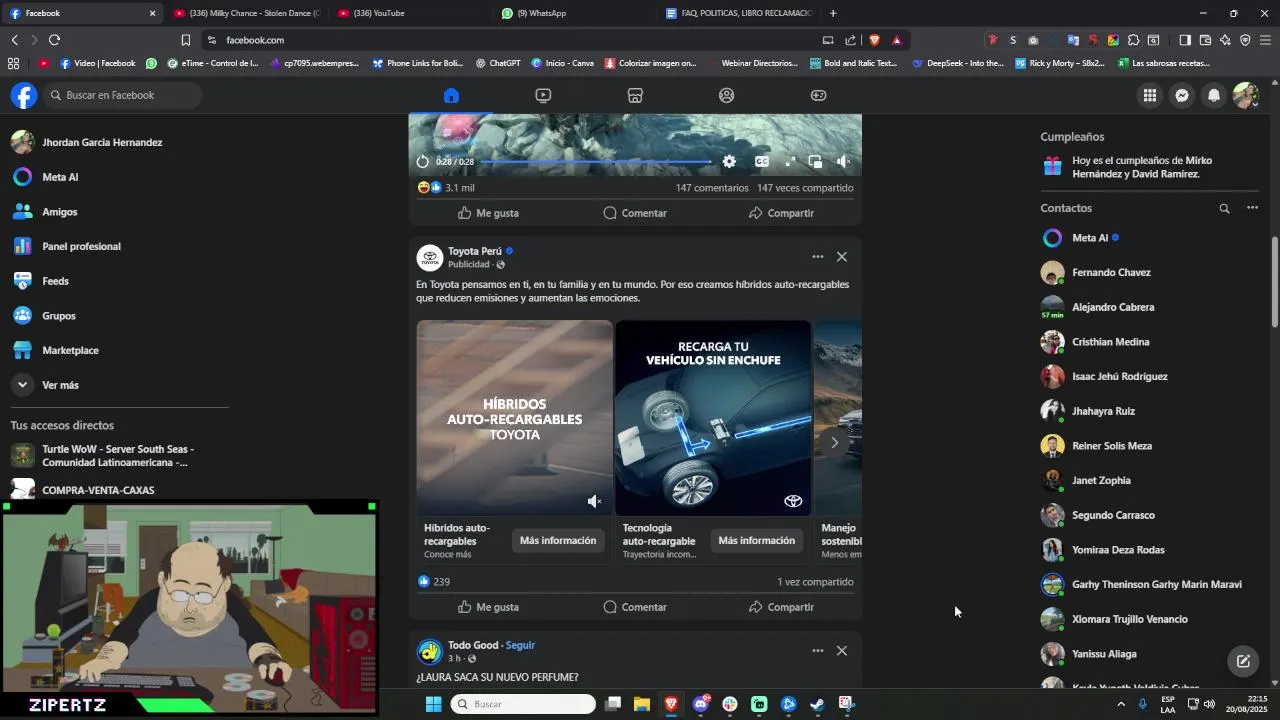Search contacts with magnifier icon

1224,208
